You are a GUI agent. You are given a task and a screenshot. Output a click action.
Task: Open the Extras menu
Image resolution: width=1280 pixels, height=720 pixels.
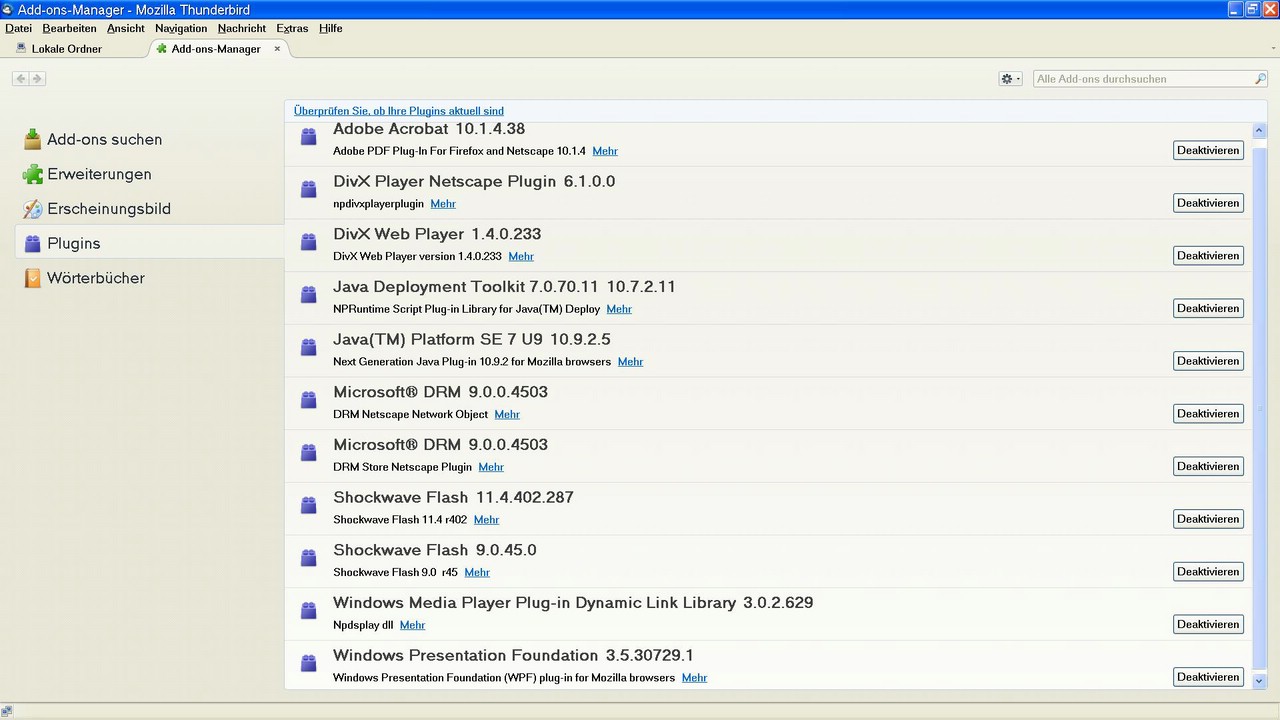[292, 28]
